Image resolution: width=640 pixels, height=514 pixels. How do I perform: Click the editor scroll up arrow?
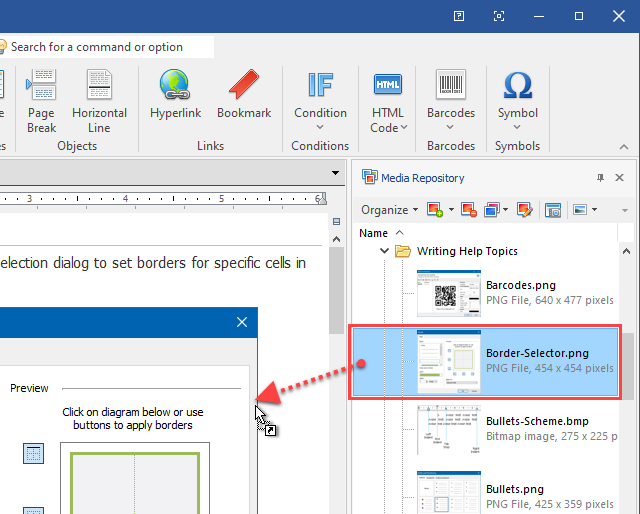[x=336, y=239]
